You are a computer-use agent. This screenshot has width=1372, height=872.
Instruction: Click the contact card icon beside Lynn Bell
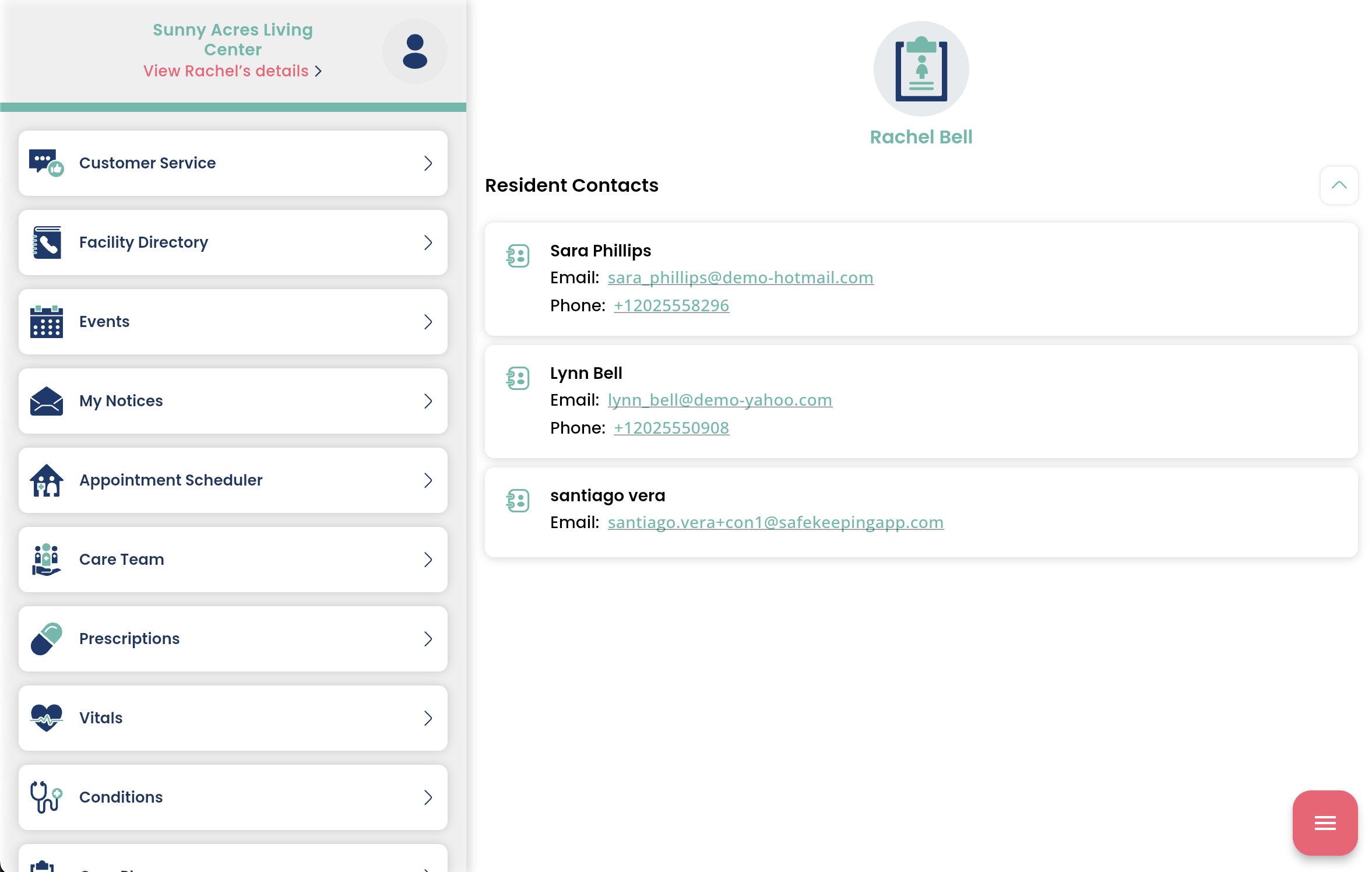(518, 378)
